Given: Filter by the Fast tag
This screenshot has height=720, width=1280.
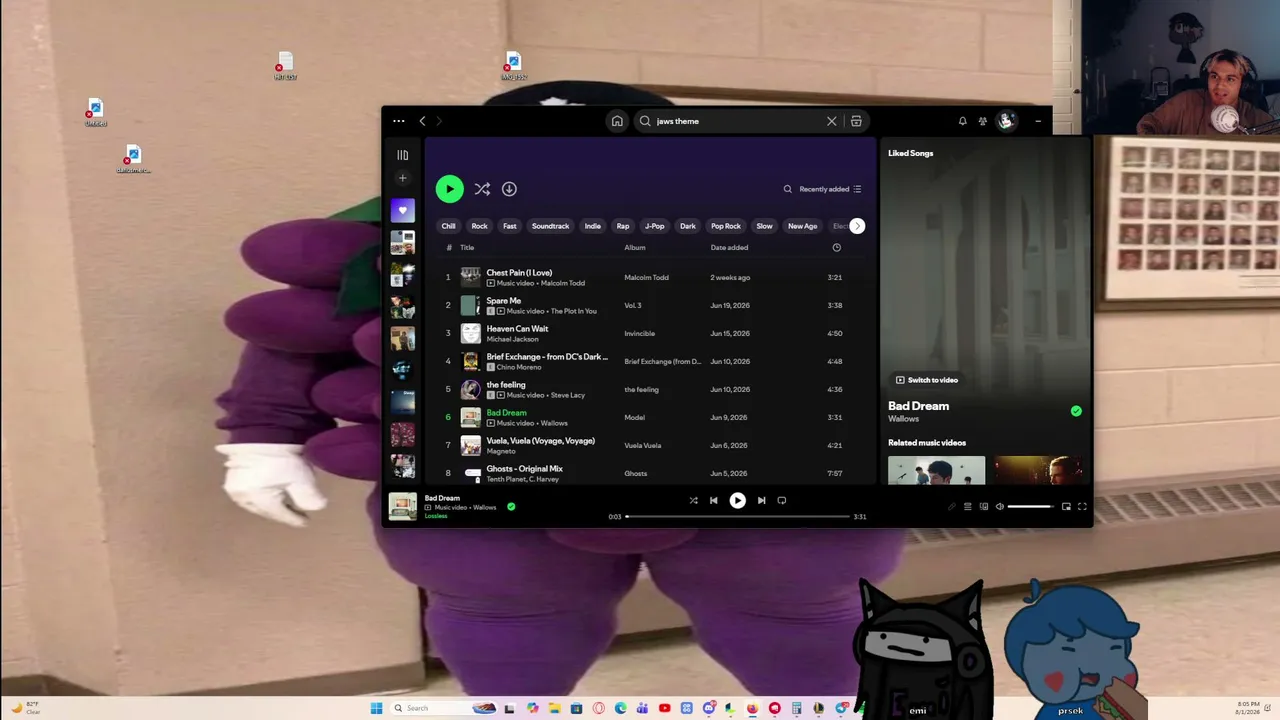Looking at the screenshot, I should tap(510, 226).
